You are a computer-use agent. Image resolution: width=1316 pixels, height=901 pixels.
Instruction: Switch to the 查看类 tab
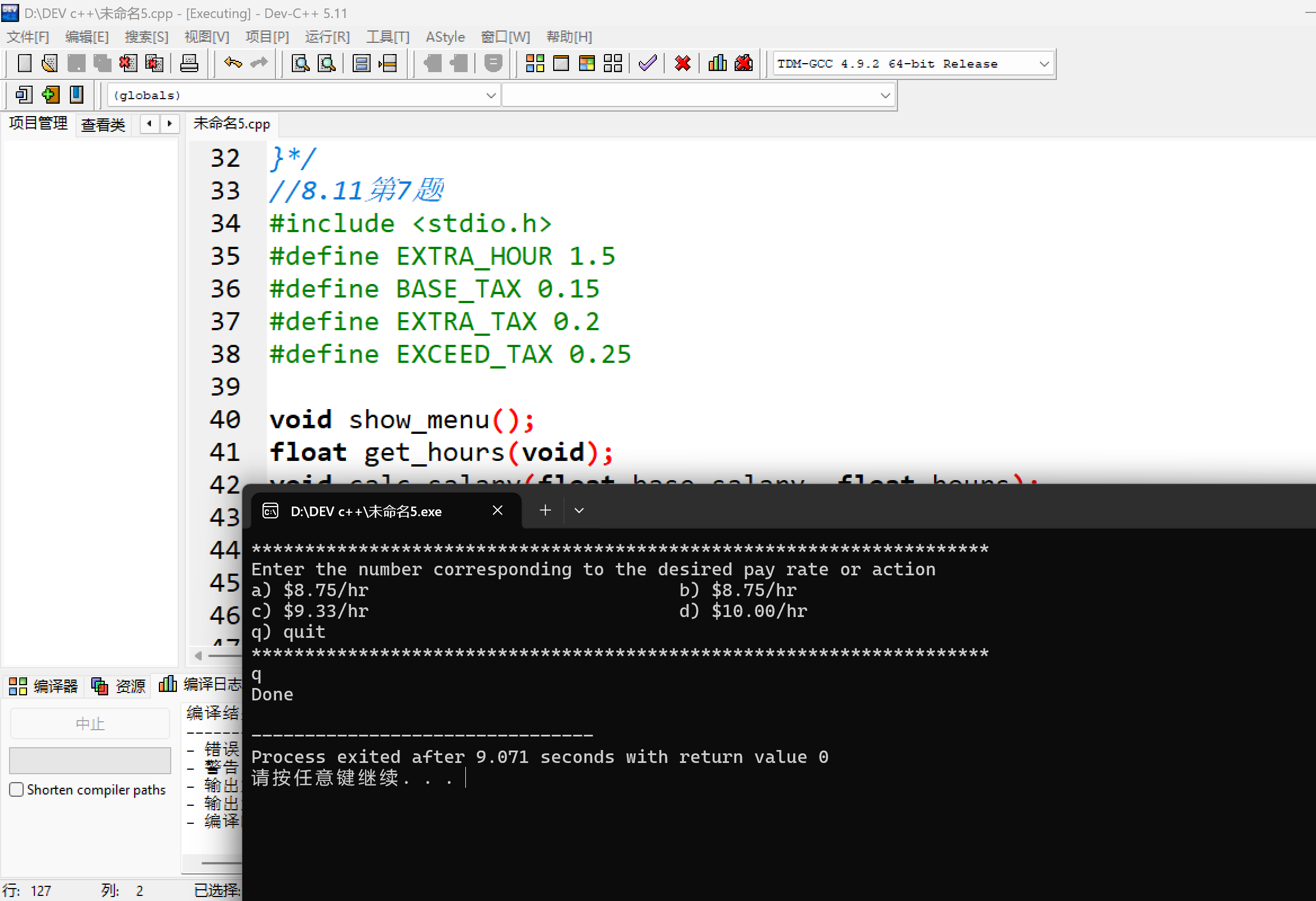click(103, 125)
